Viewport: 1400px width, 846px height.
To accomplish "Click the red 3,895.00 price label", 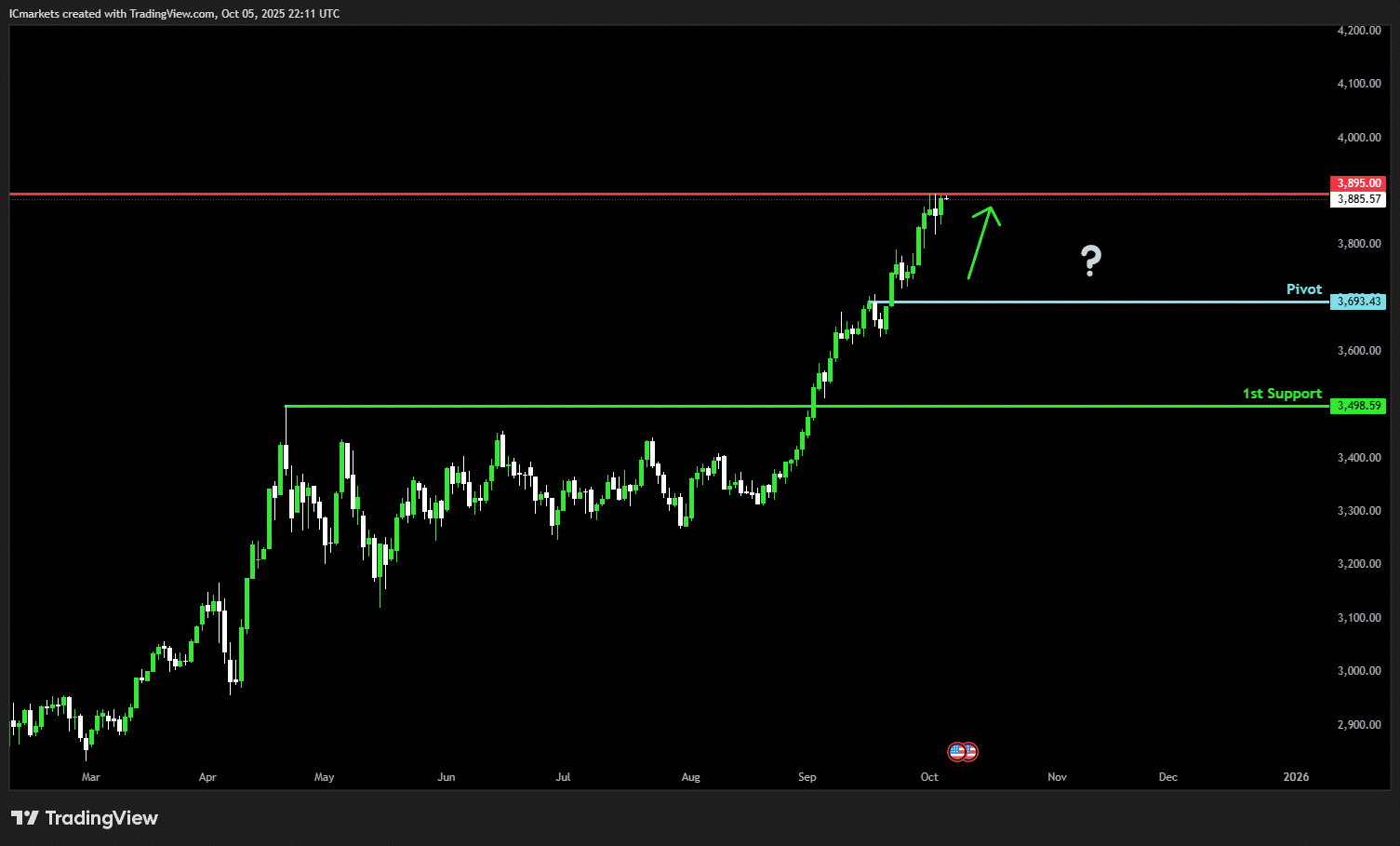I will (x=1358, y=183).
